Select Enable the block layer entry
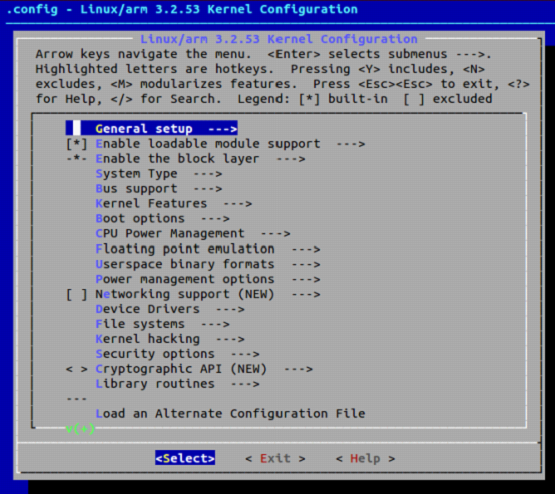Image resolution: width=555 pixels, height=494 pixels. point(186,159)
